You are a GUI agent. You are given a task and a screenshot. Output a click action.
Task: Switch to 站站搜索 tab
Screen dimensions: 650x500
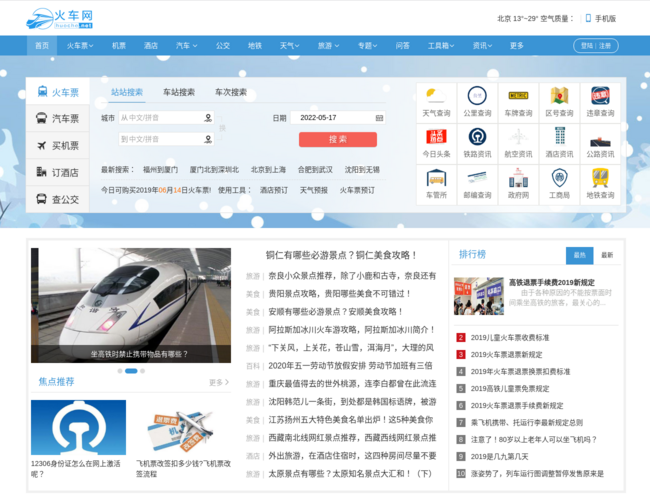[127, 92]
